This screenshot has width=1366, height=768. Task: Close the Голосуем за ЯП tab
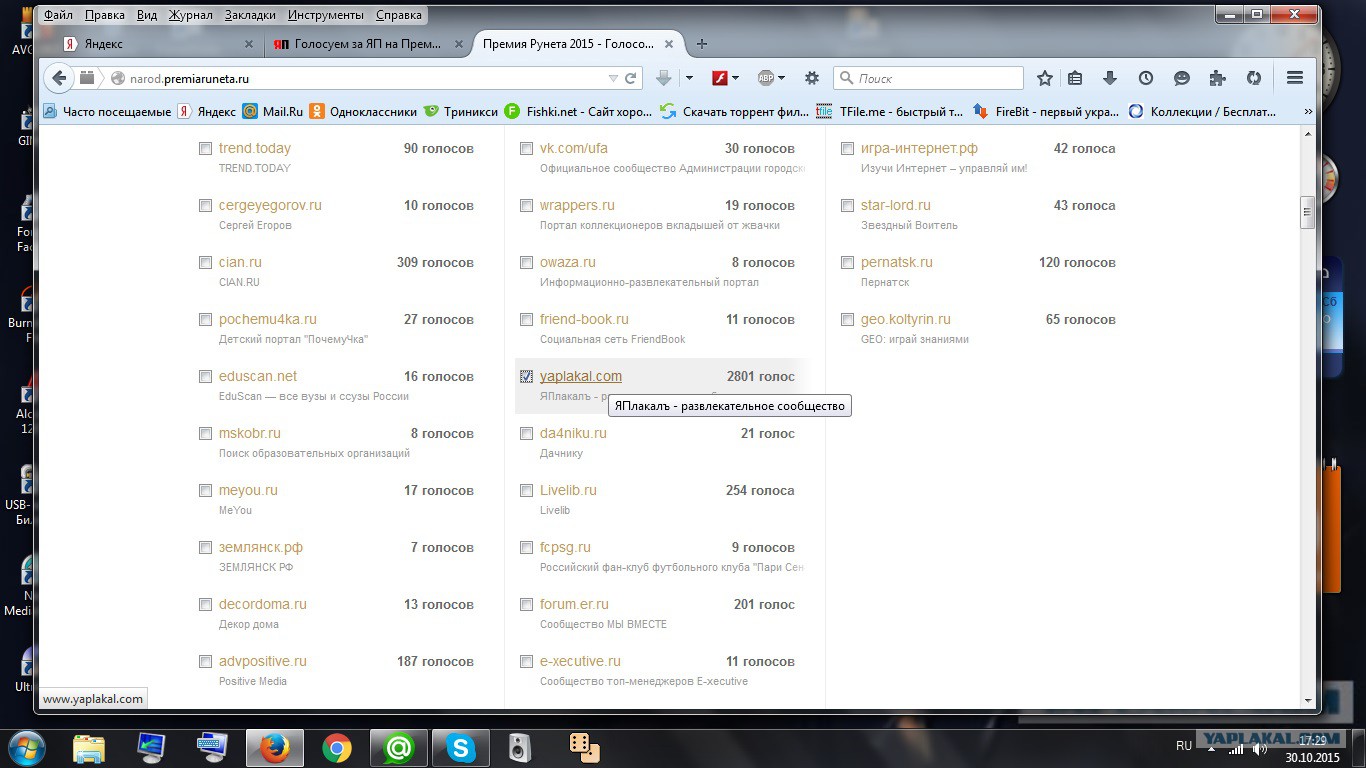(x=459, y=44)
